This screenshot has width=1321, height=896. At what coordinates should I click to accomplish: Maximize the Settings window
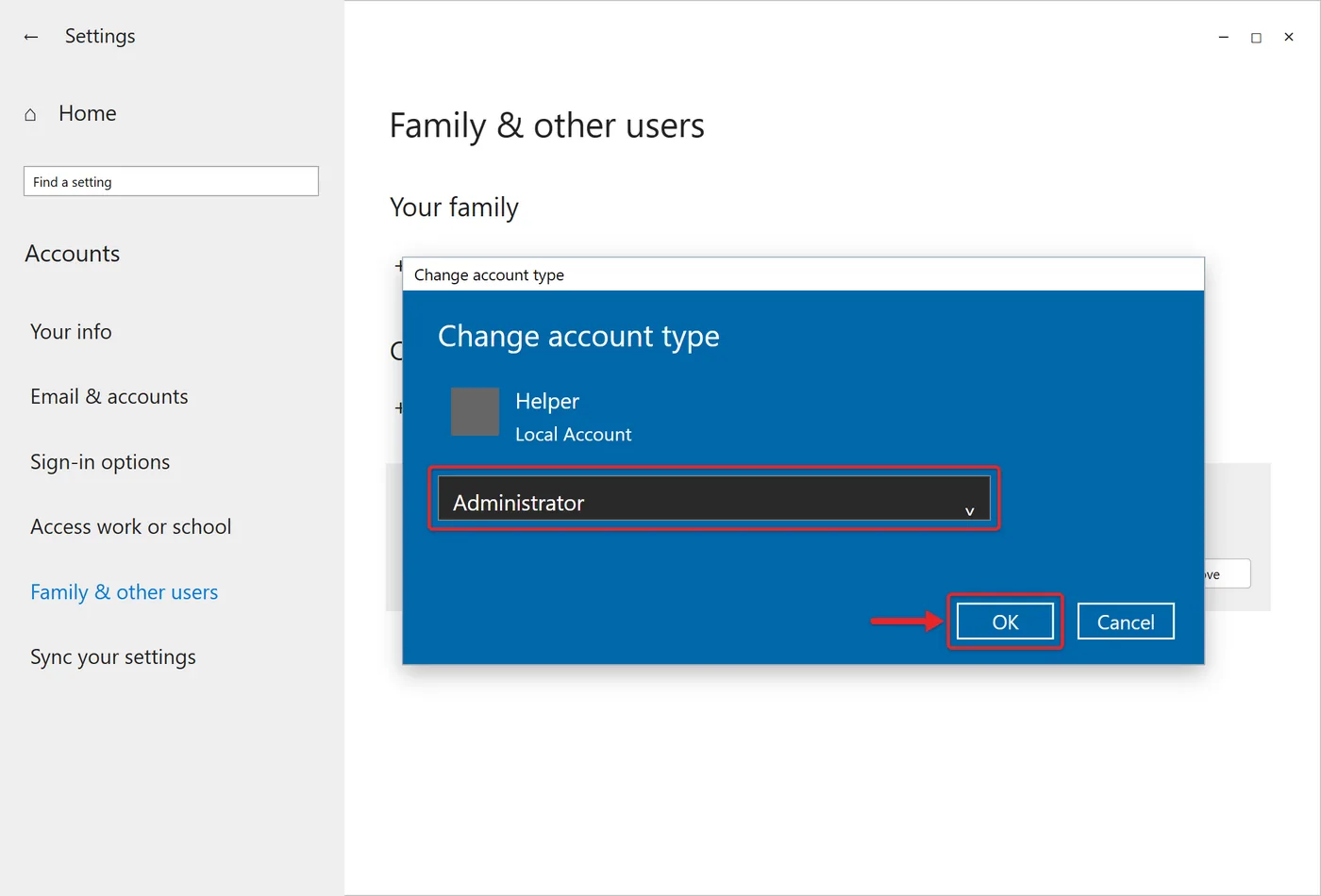tap(1256, 38)
